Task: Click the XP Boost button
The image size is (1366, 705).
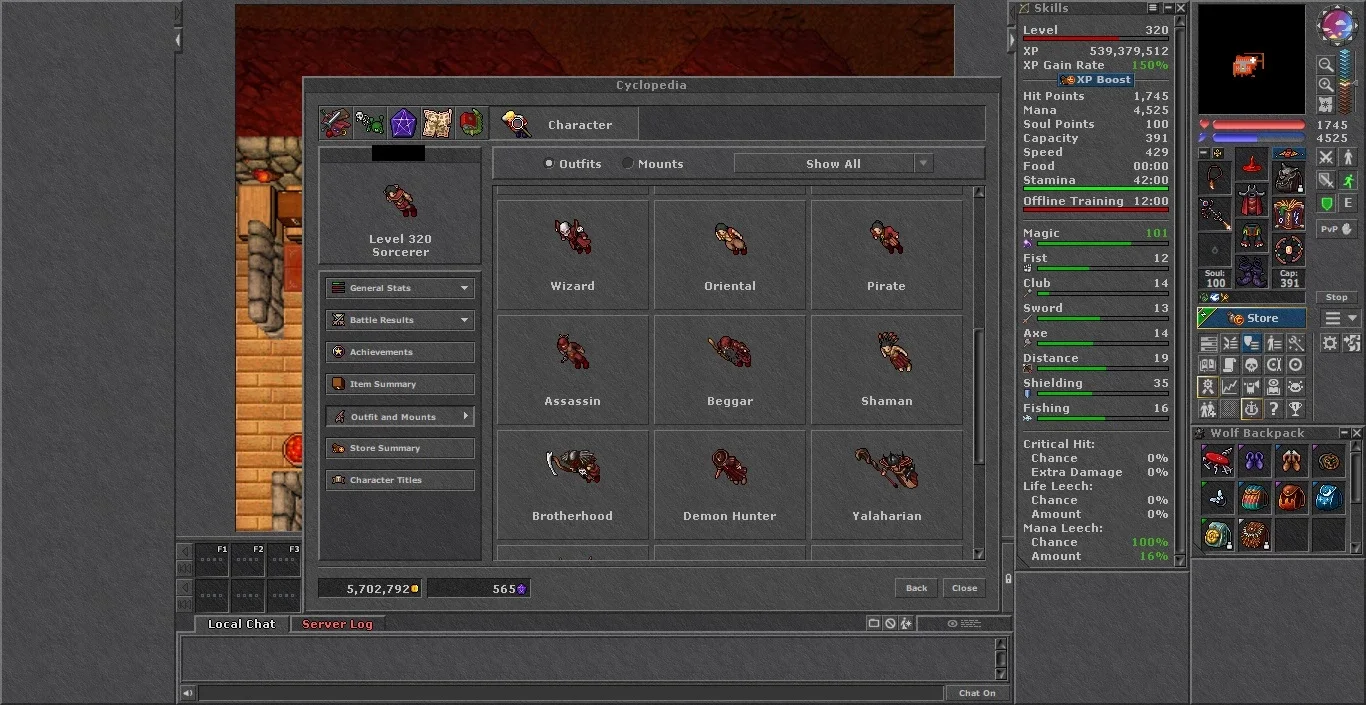Action: click(1096, 80)
